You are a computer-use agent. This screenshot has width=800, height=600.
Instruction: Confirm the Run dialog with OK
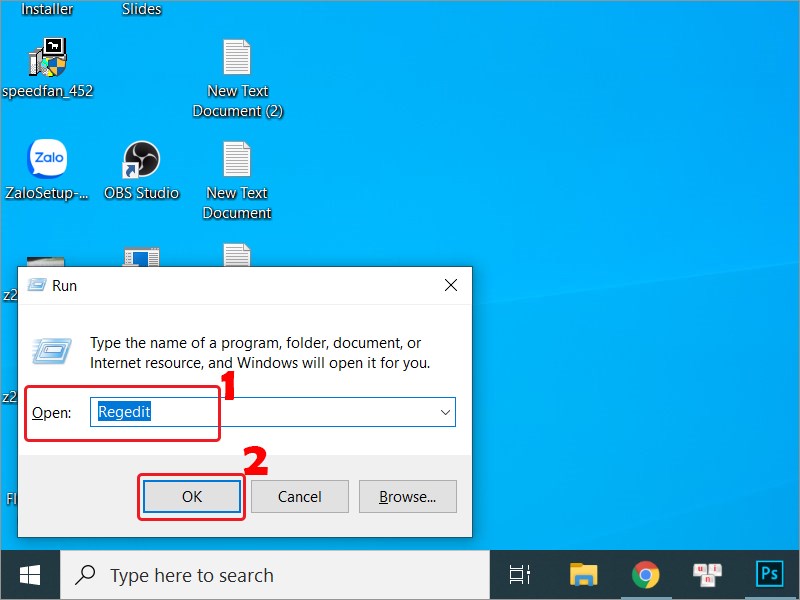click(x=192, y=496)
